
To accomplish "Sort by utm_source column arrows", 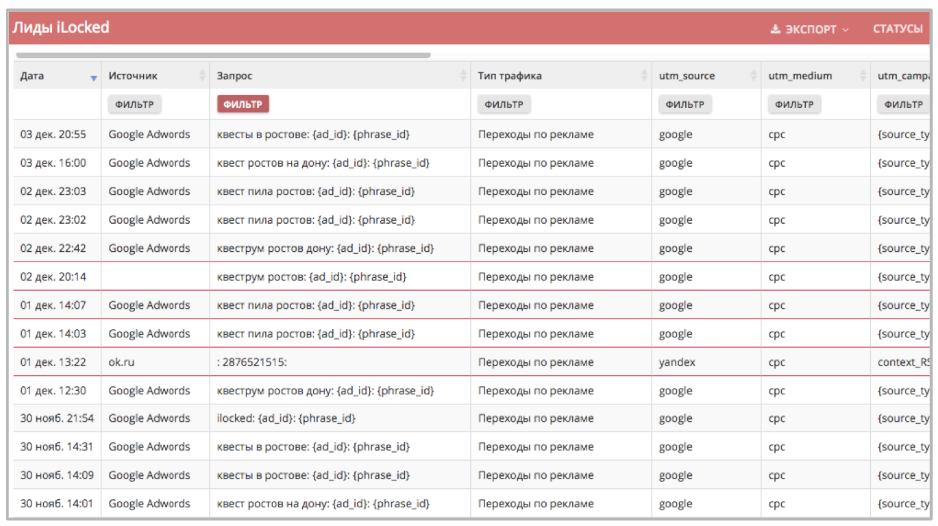I will [x=754, y=75].
